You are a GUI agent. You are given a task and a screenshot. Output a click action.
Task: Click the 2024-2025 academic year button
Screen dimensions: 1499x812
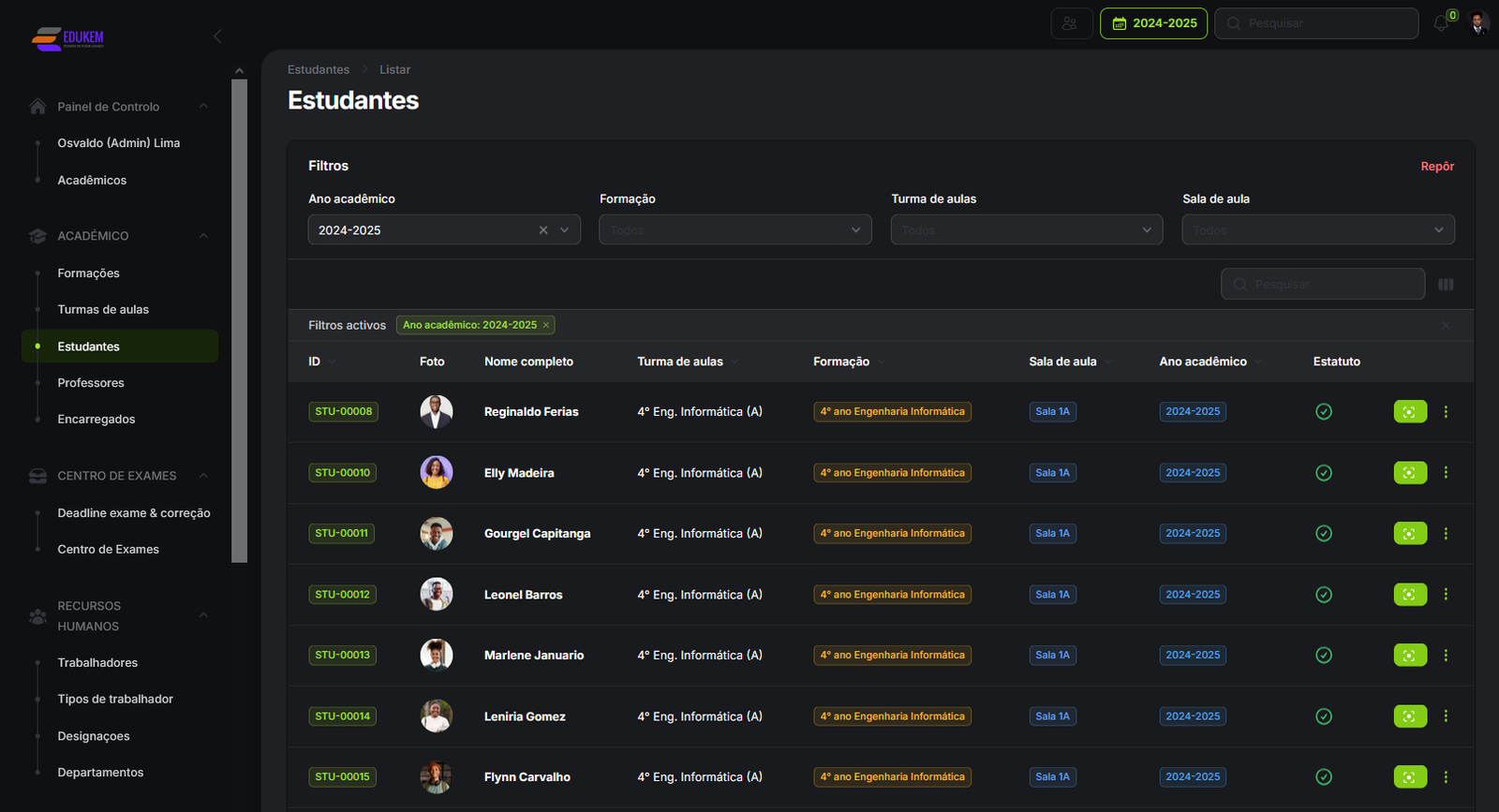[x=1153, y=23]
